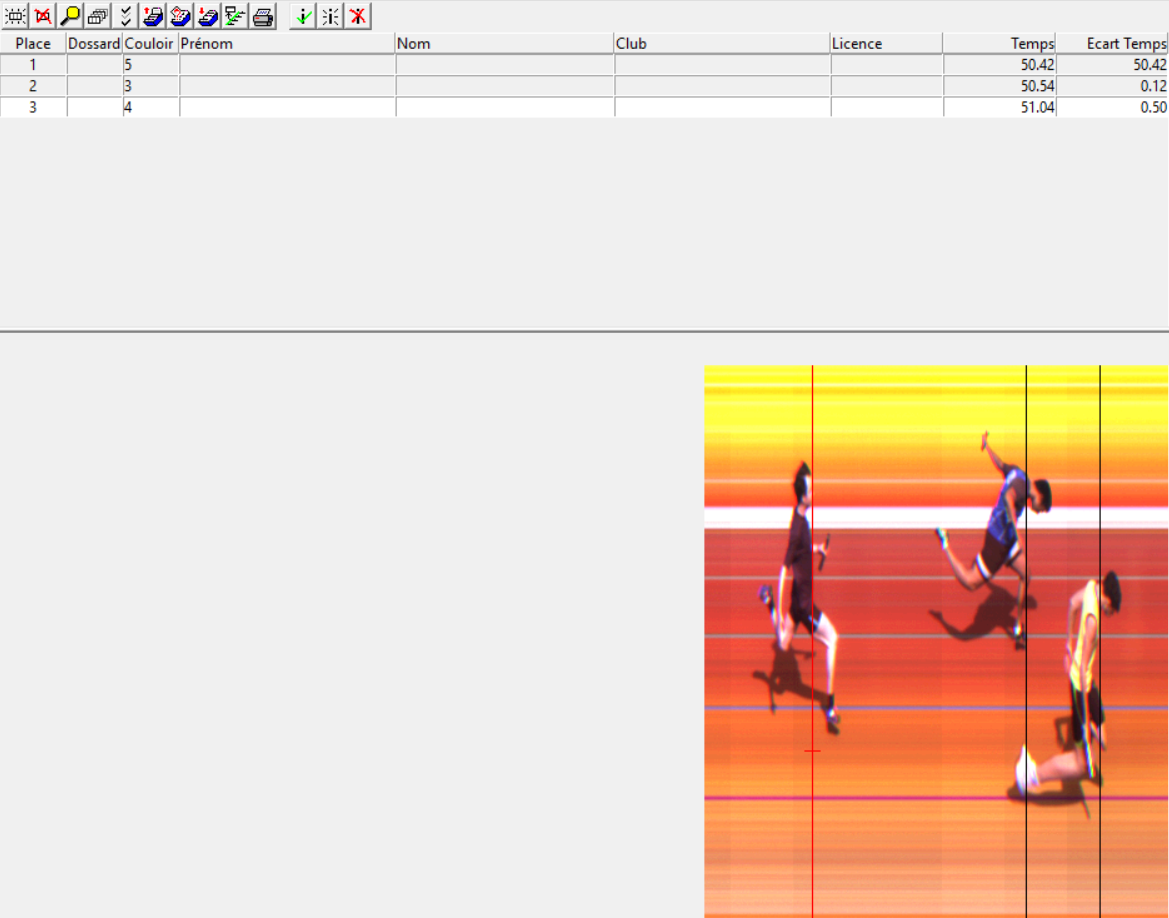Select the time 50.42 in Temps column
The width and height of the screenshot is (1169, 918).
(x=1000, y=65)
